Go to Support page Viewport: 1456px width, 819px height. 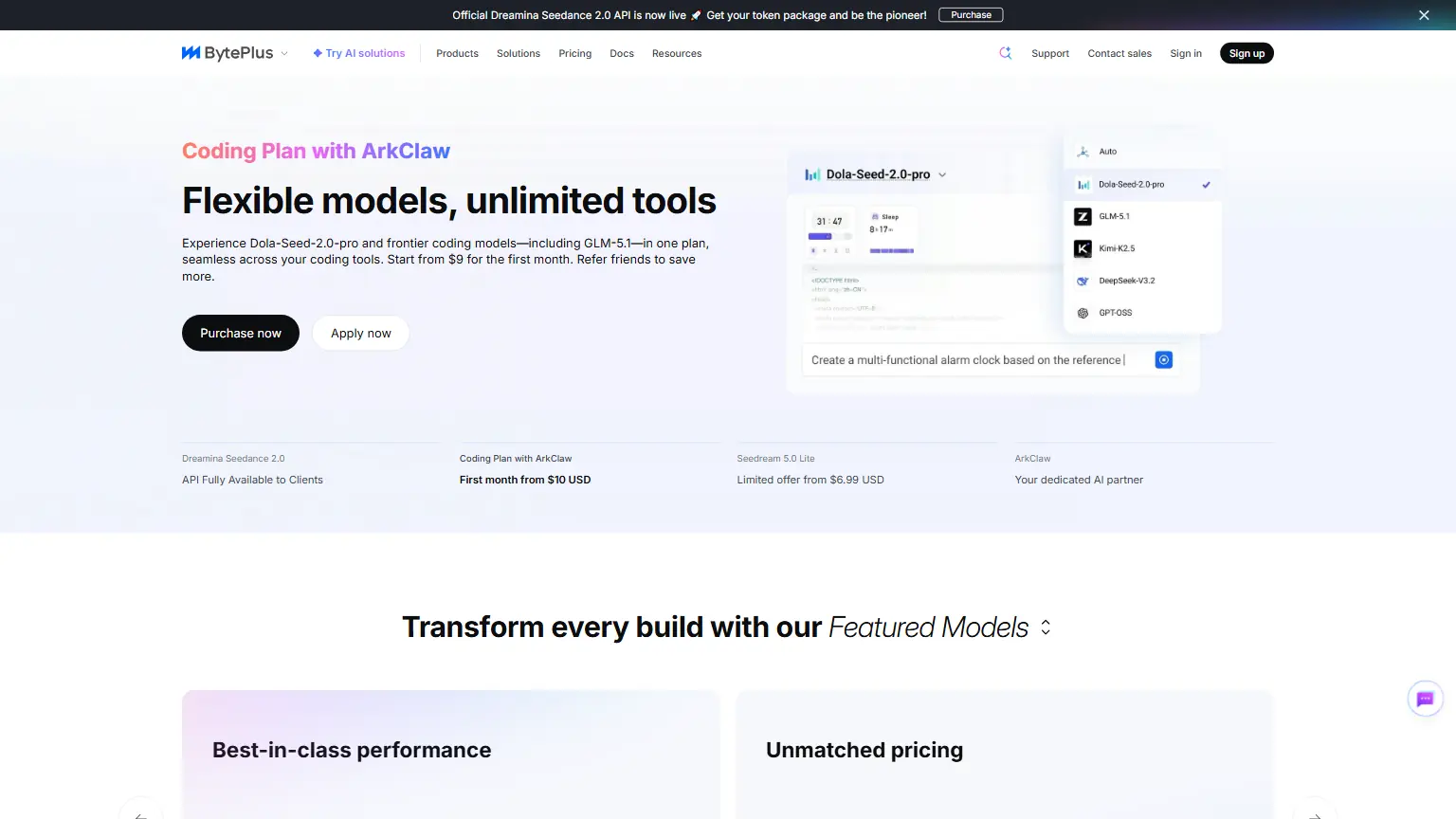coord(1050,53)
